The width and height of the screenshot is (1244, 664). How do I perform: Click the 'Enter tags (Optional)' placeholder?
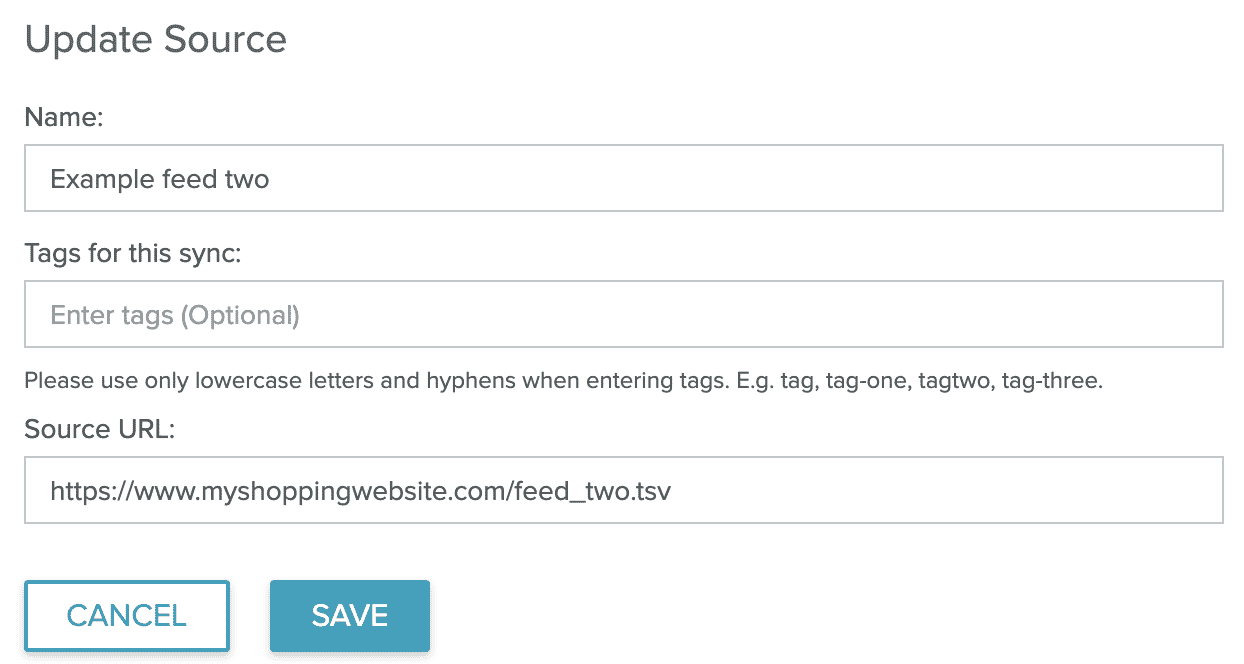point(175,316)
